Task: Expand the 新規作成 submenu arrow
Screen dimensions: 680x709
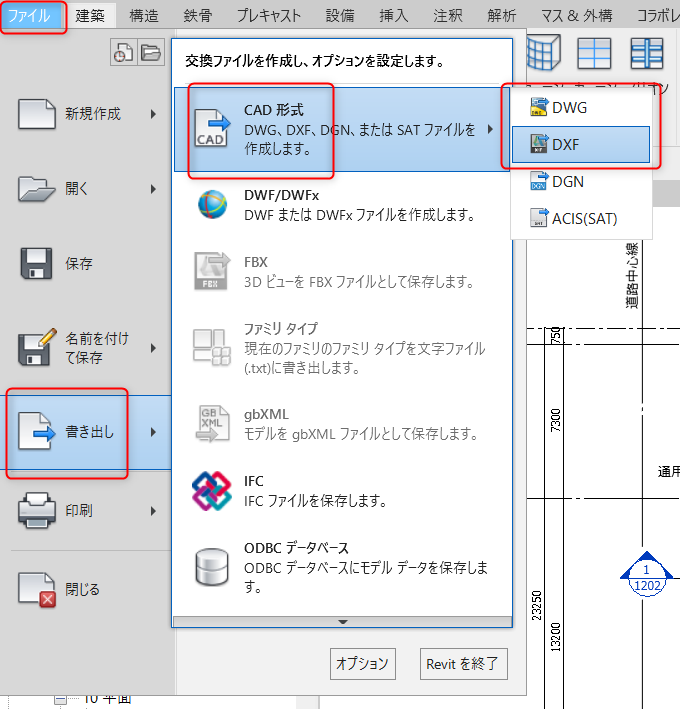Action: click(x=153, y=115)
